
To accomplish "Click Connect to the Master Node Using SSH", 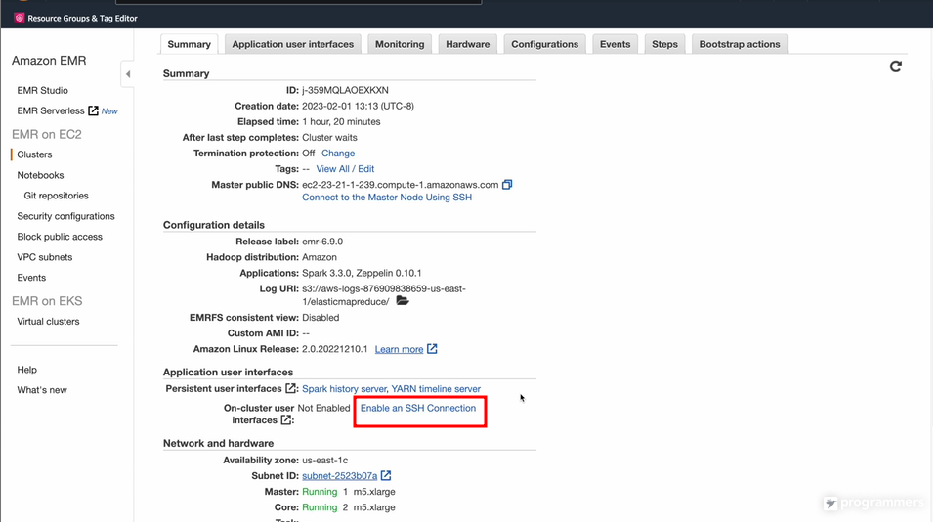I will click(387, 197).
